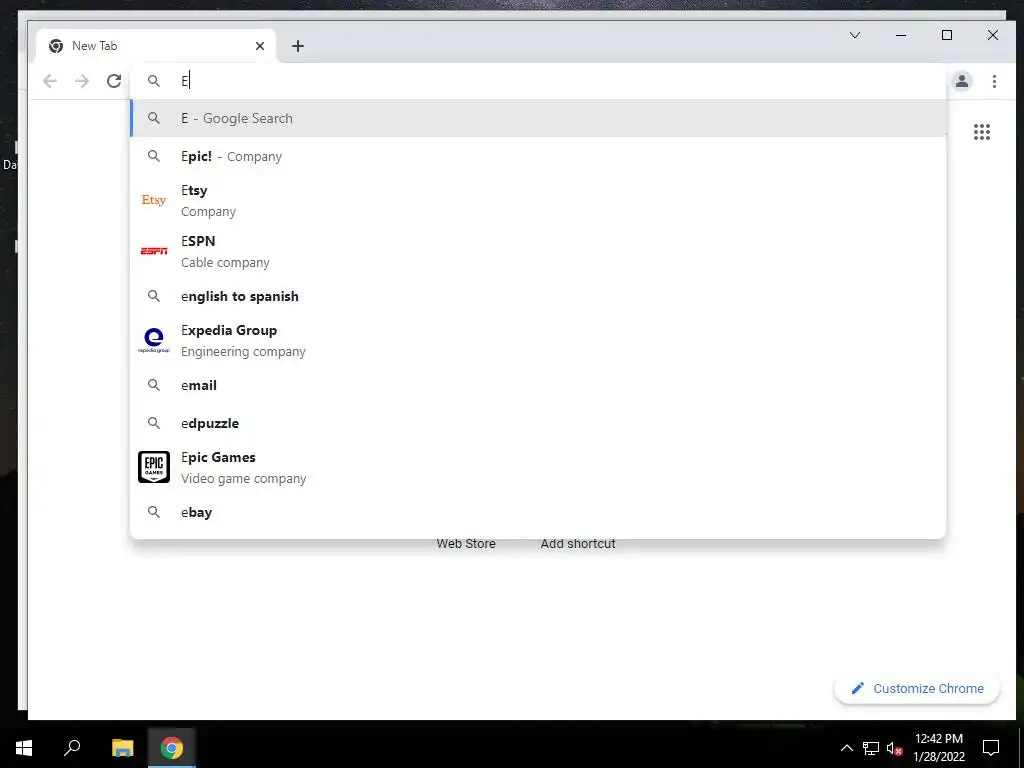Show hidden system tray icons

click(x=846, y=748)
